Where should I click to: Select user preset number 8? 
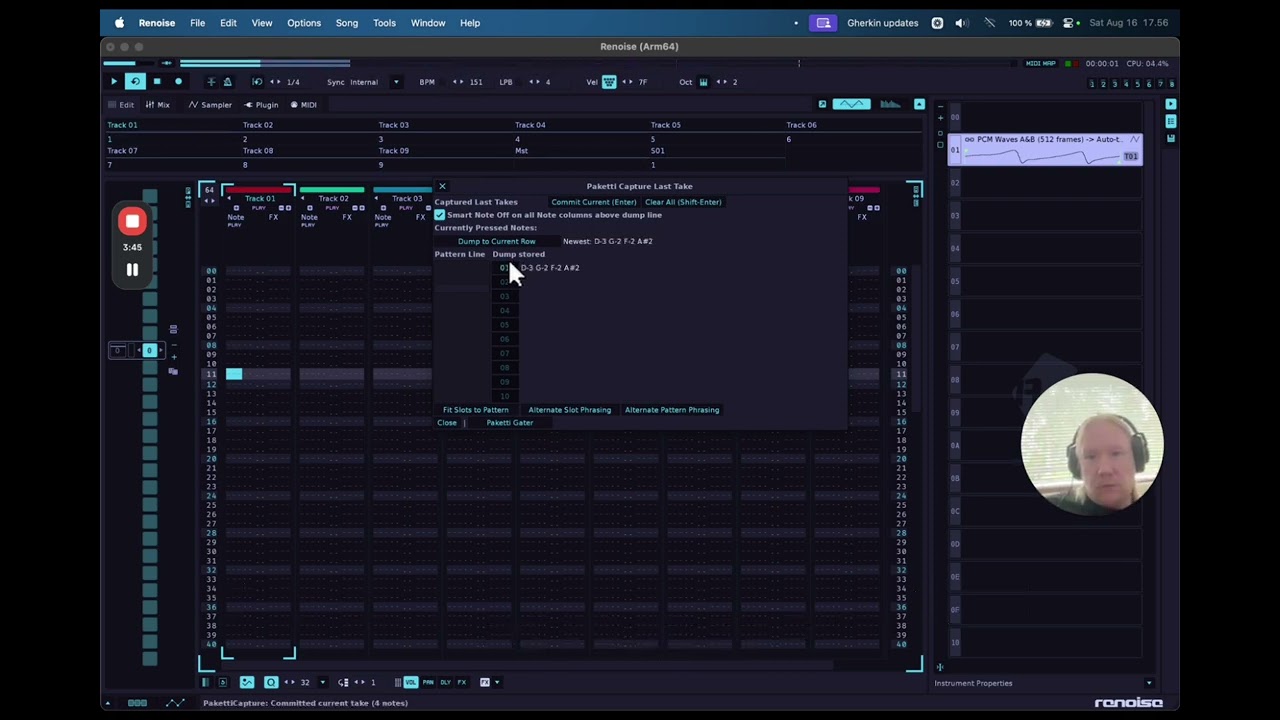(x=1171, y=84)
